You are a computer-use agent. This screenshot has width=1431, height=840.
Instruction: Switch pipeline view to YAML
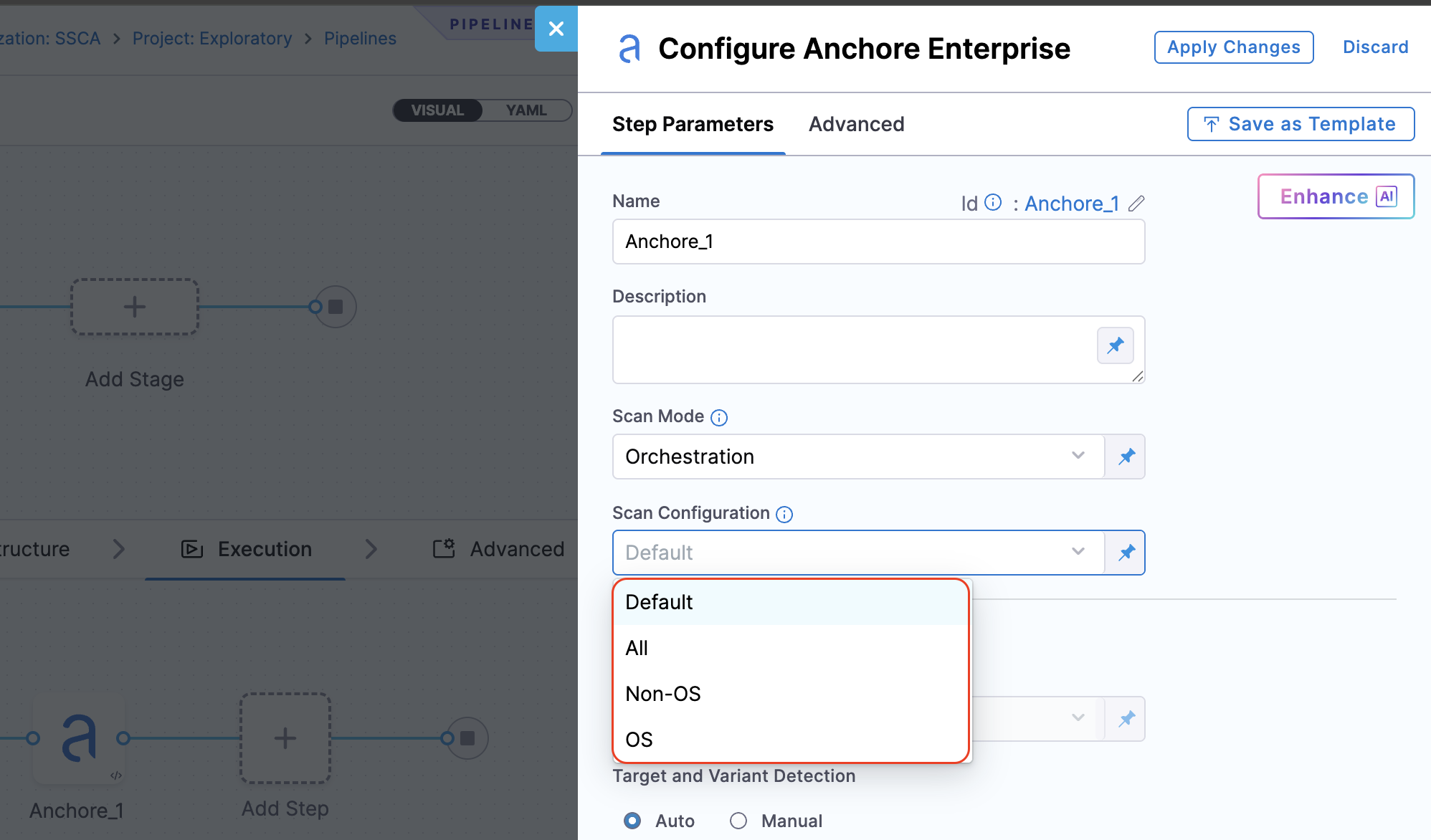526,110
